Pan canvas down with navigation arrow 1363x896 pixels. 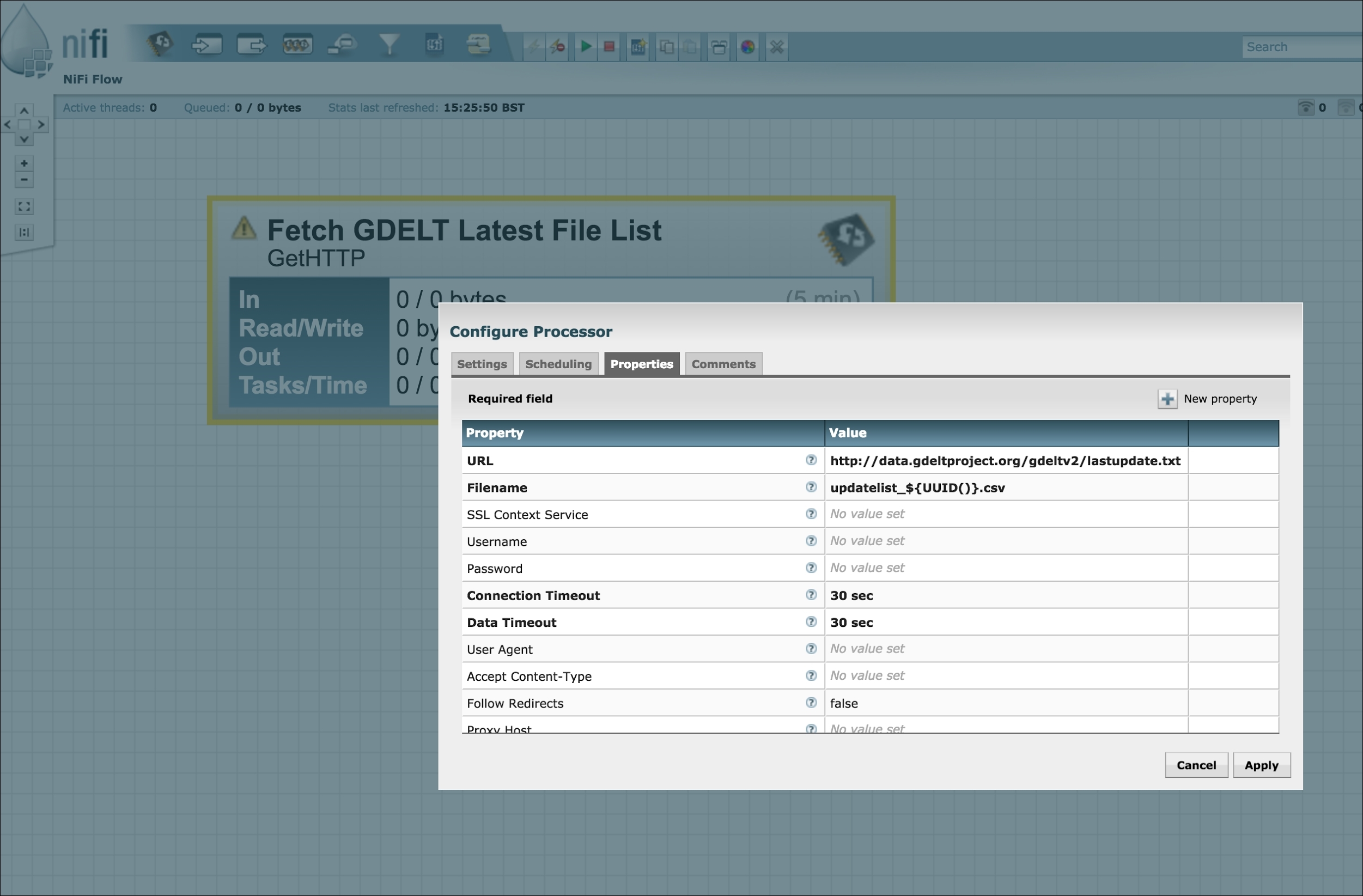coord(24,139)
